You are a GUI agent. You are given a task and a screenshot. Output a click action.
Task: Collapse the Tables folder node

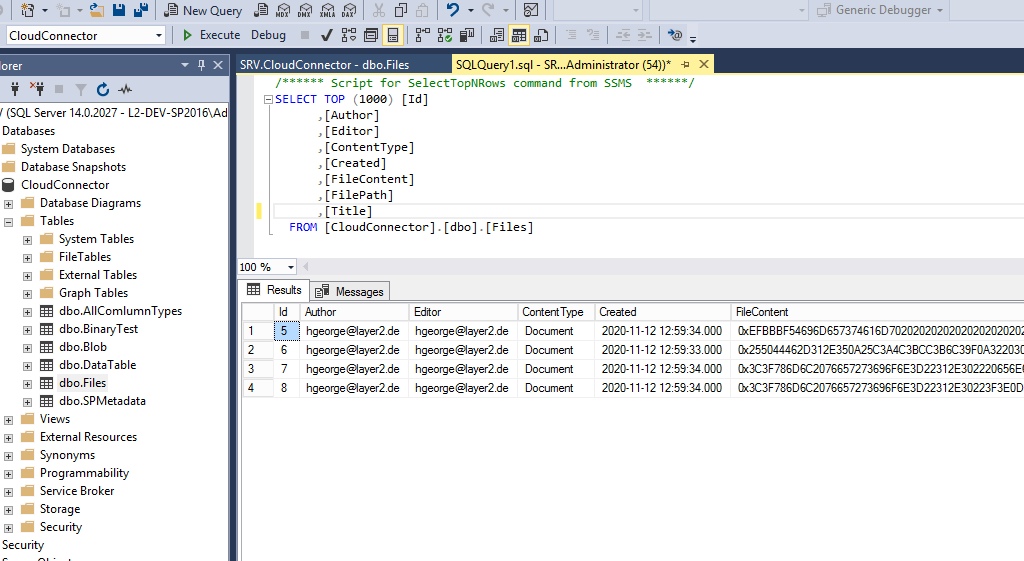click(x=9, y=221)
